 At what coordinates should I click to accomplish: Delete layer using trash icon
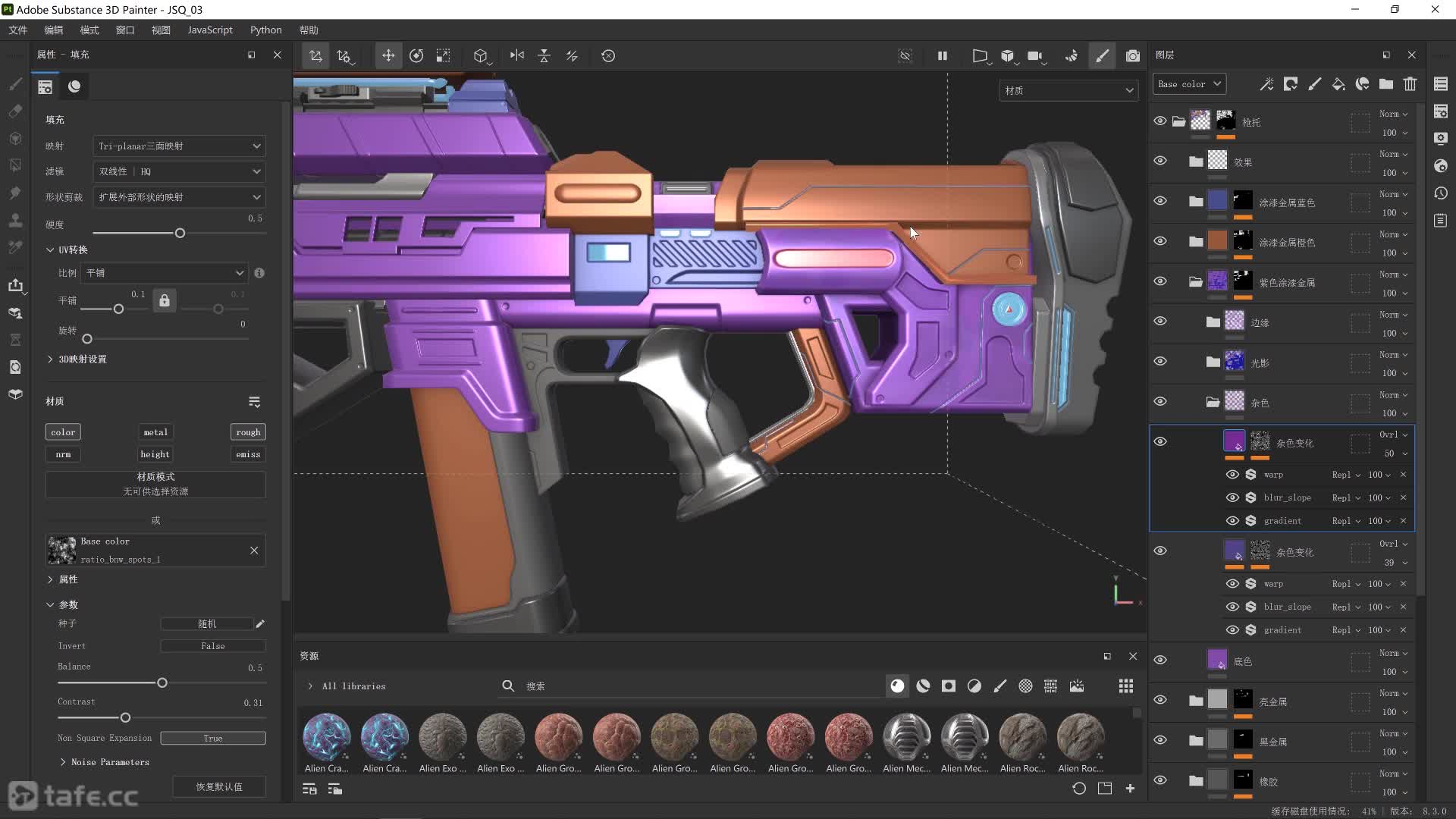pyautogui.click(x=1410, y=84)
